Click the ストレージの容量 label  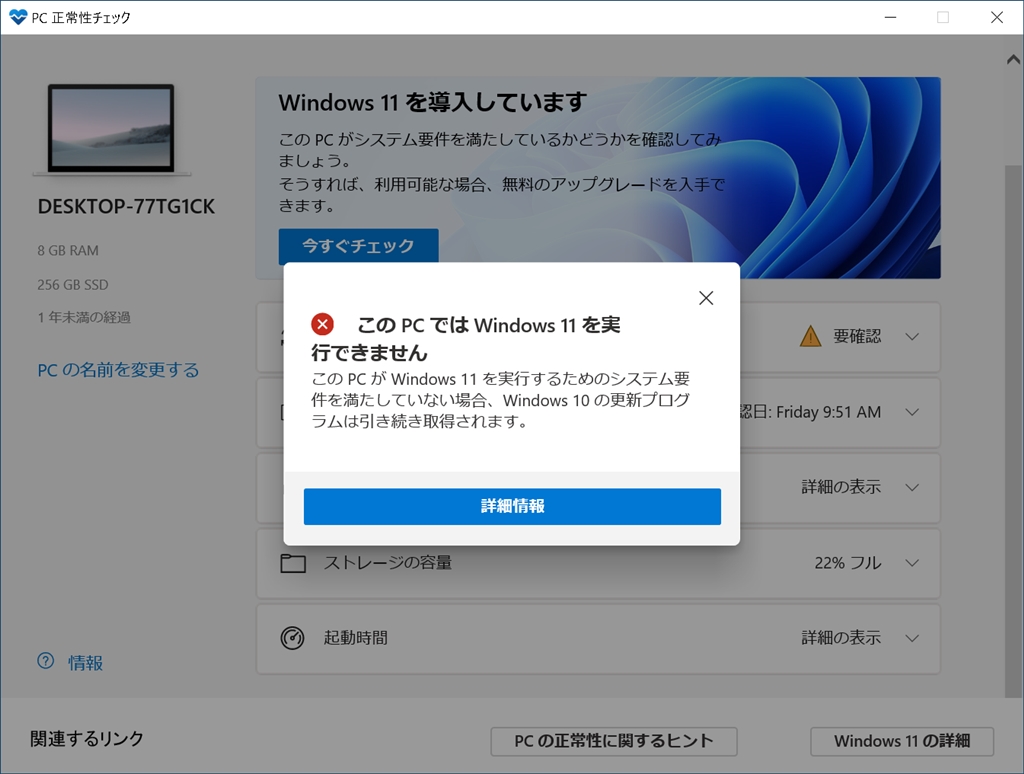pyautogui.click(x=388, y=563)
